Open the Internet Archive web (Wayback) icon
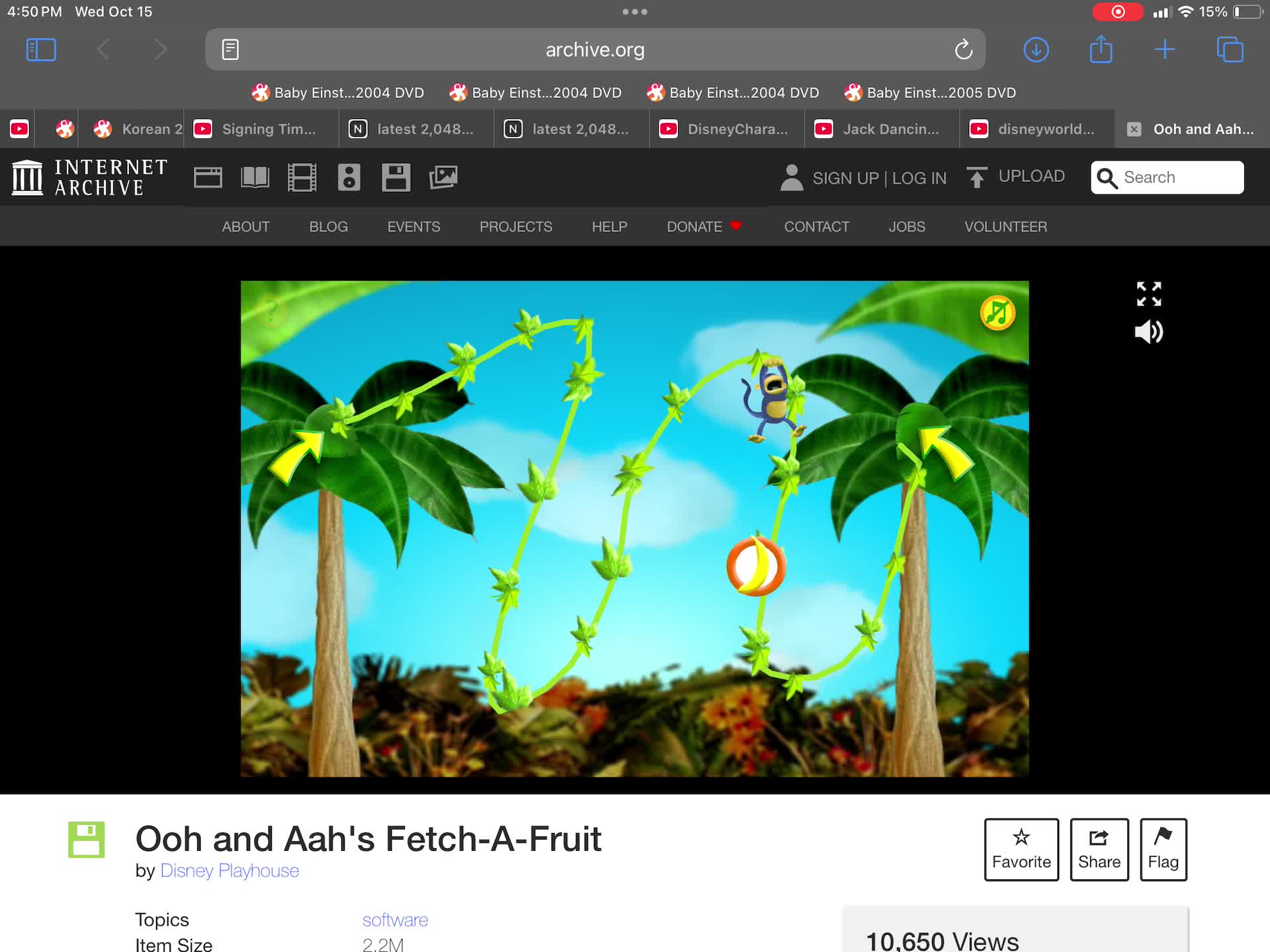This screenshot has width=1270, height=952. click(208, 177)
